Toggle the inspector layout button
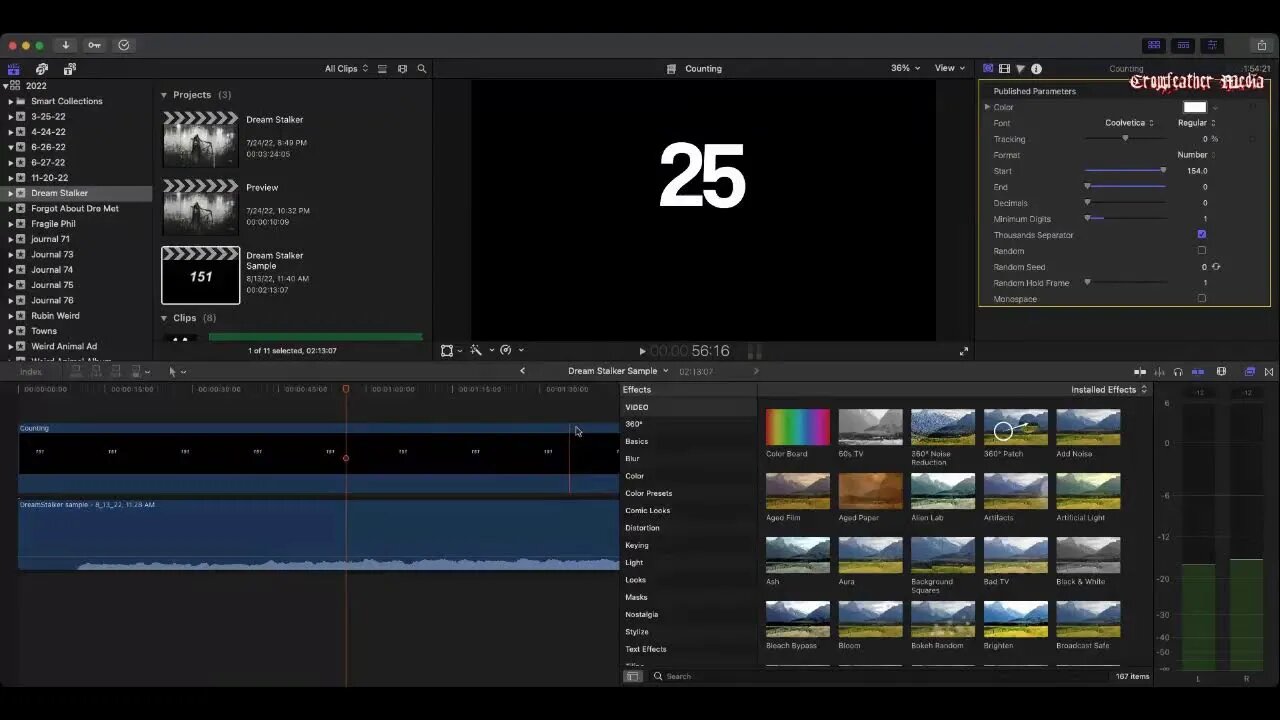The width and height of the screenshot is (1280, 720). coord(1212,45)
